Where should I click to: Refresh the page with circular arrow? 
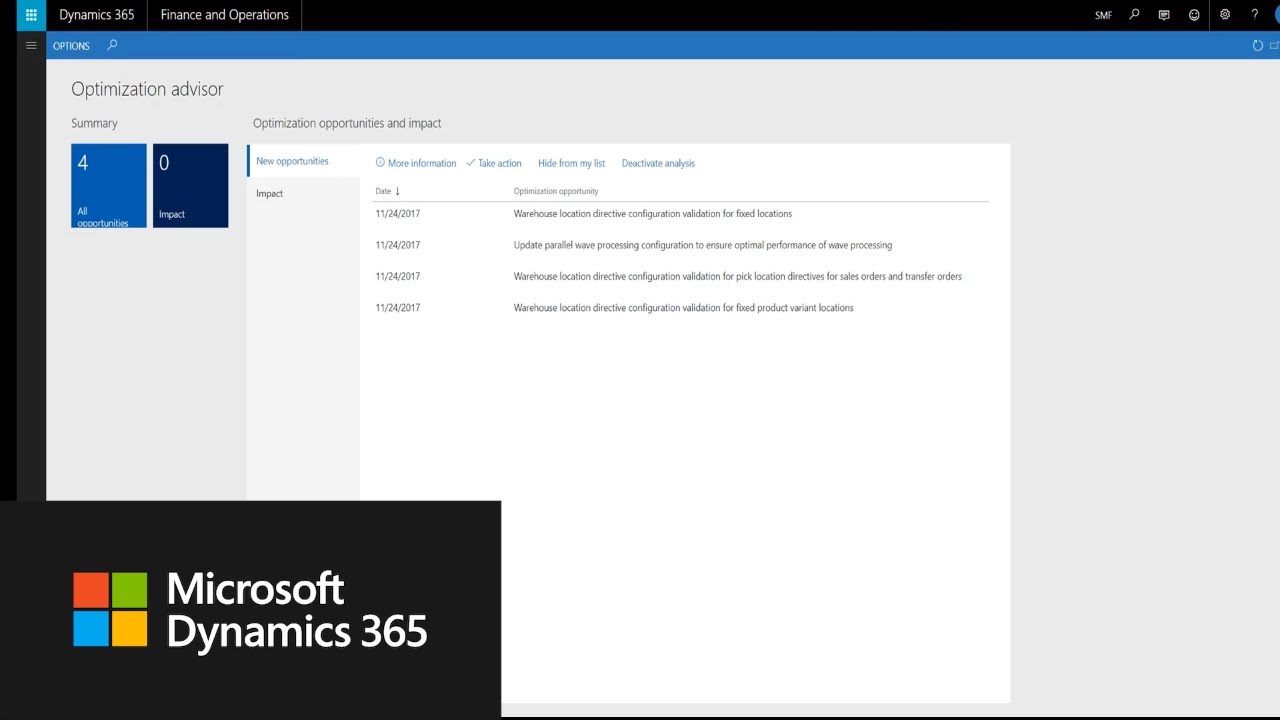(1258, 46)
